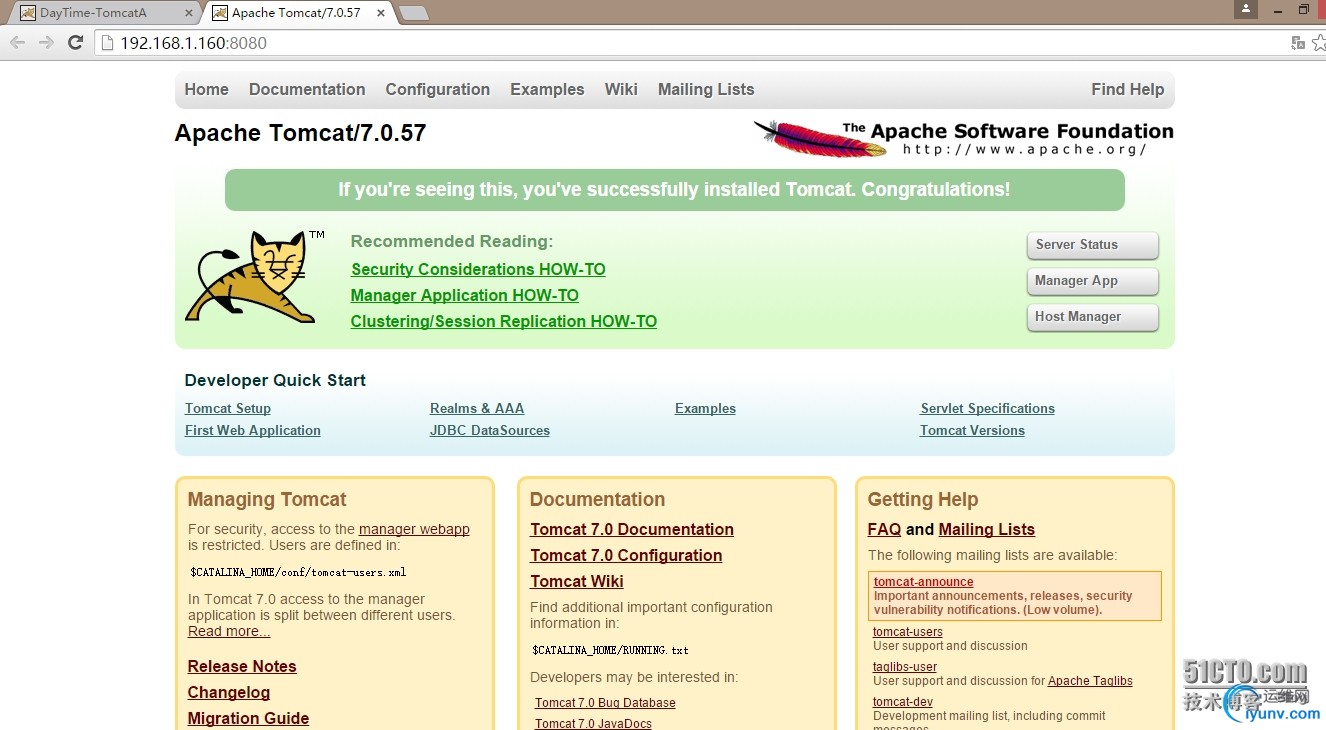Open the taglibs-user mailing list link

pos(905,667)
